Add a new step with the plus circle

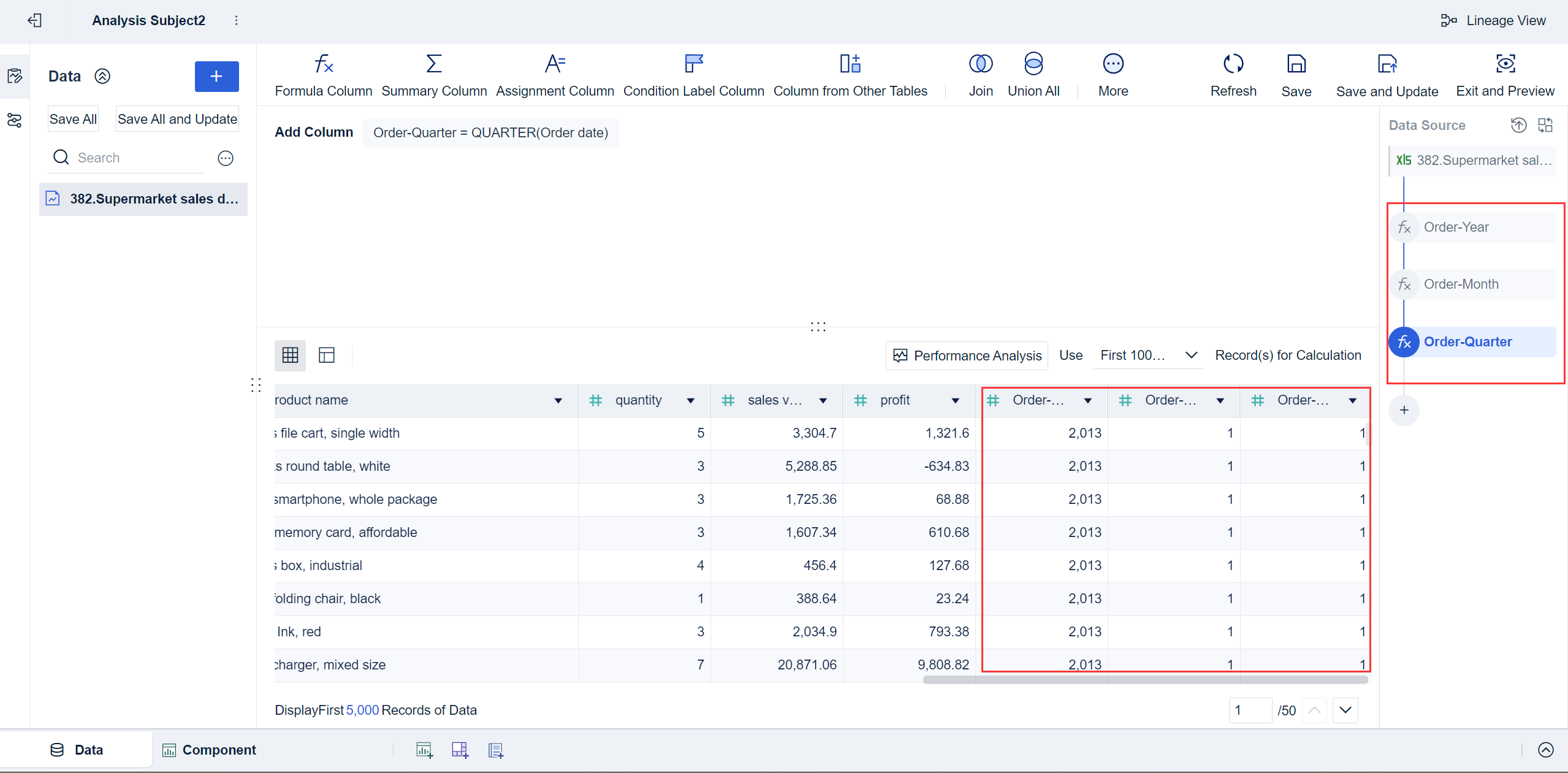pos(1404,410)
